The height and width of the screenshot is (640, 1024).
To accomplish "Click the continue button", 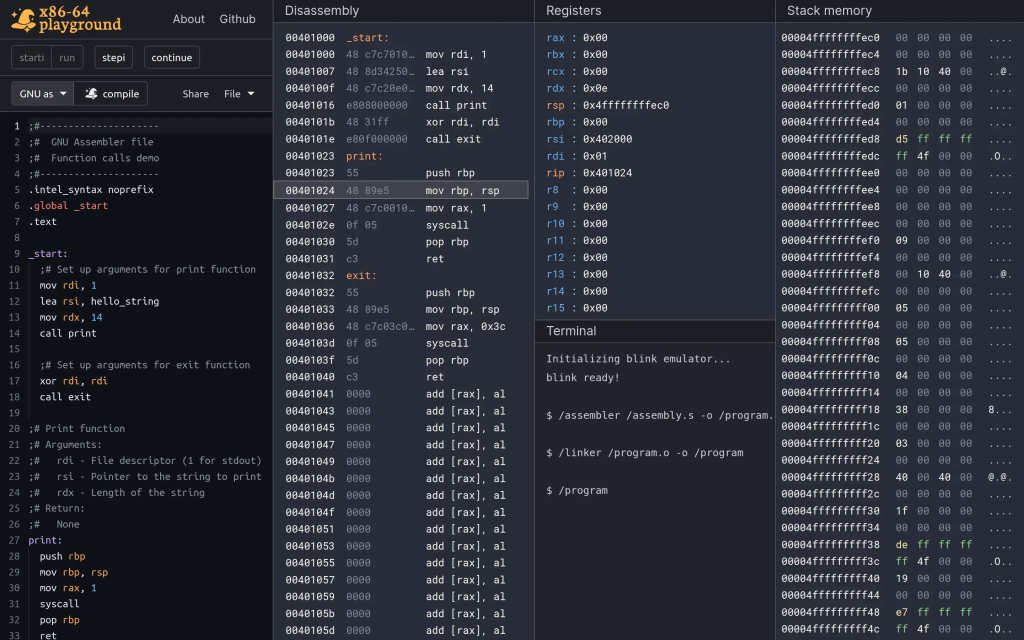I will click(x=171, y=58).
